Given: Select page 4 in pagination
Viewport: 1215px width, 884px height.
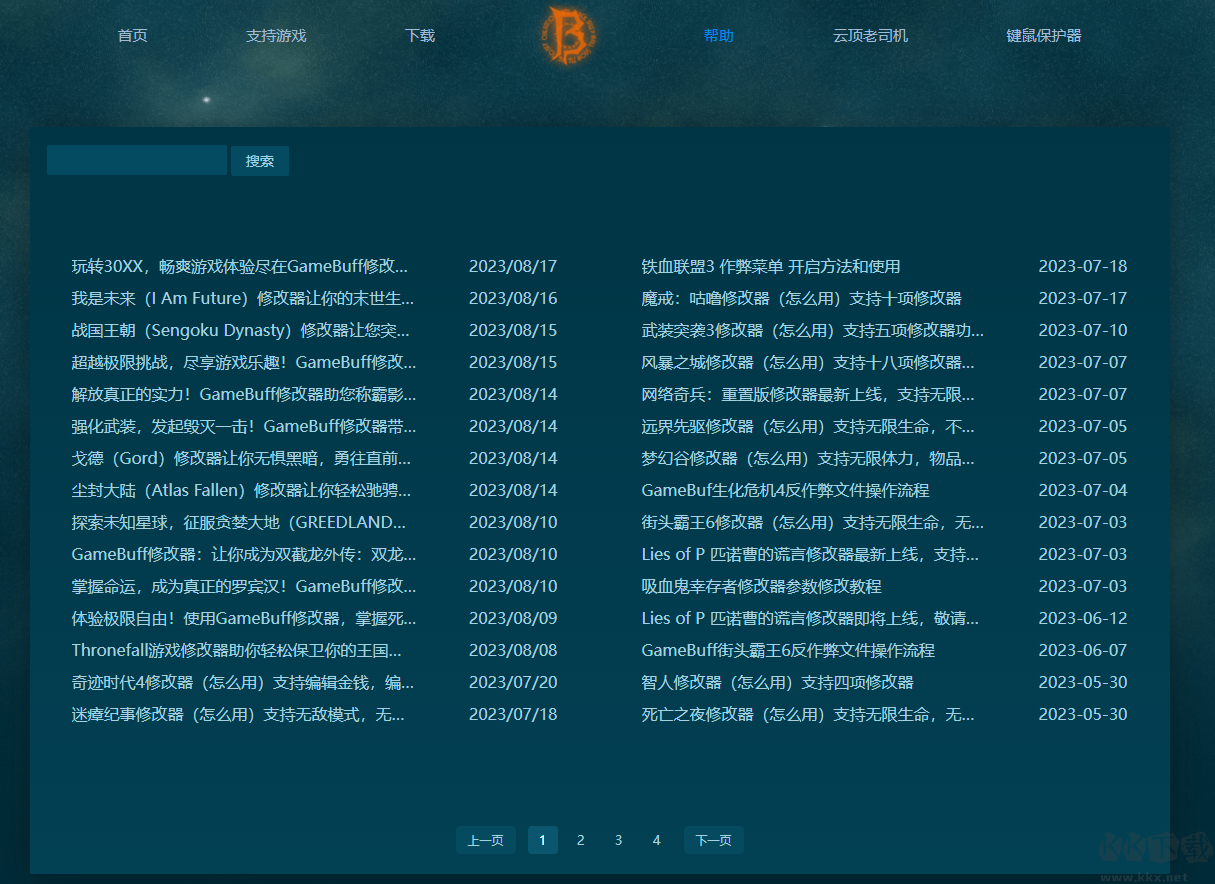Looking at the screenshot, I should click(656, 840).
